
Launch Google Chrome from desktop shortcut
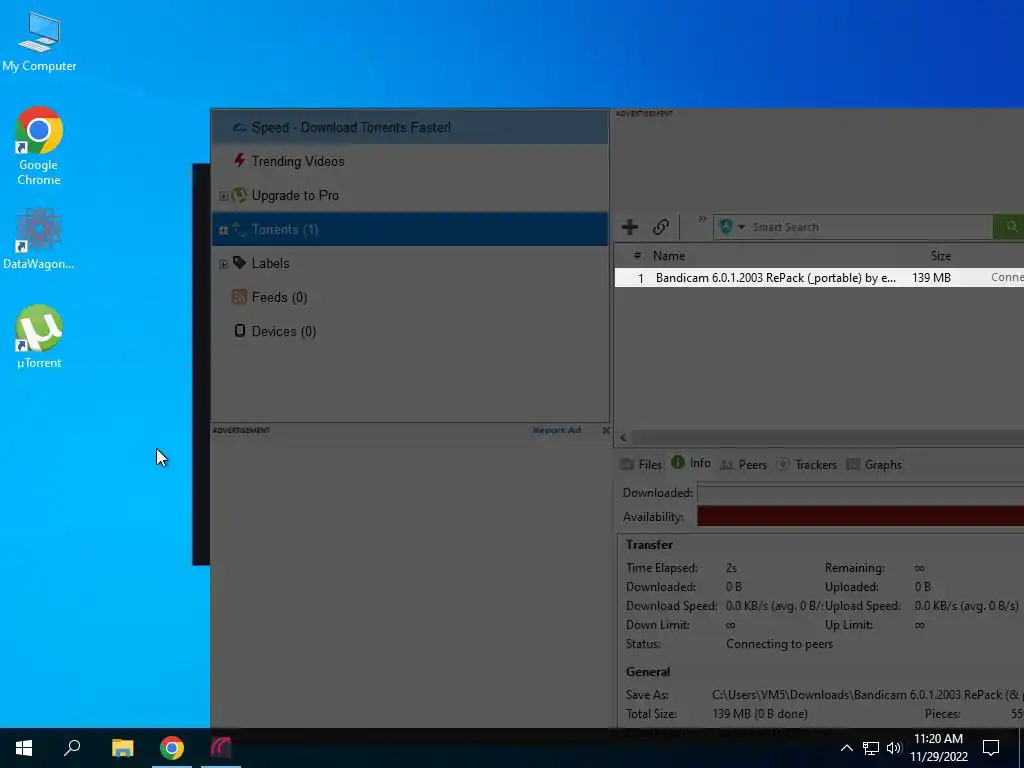click(x=39, y=146)
